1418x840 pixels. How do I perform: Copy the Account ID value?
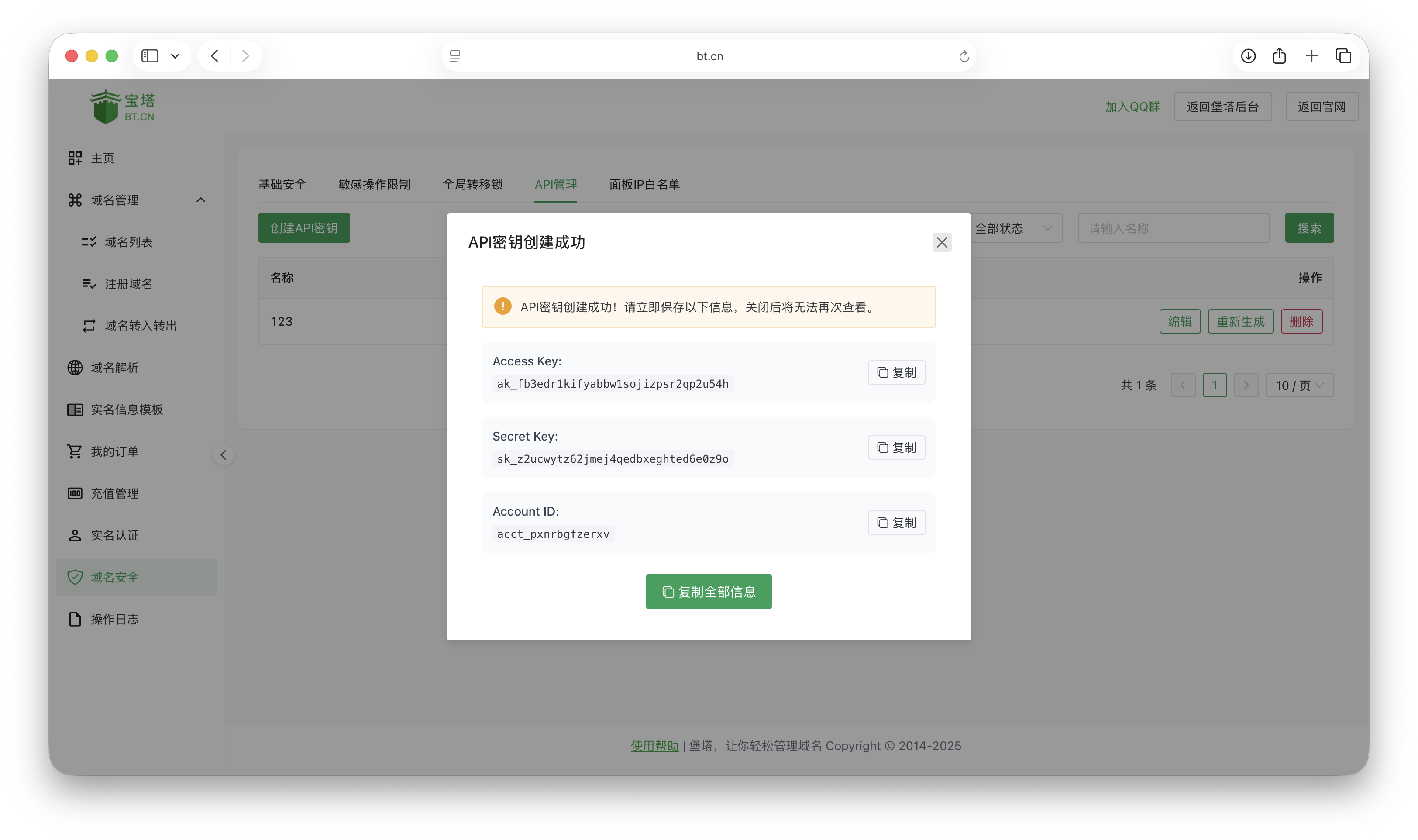tap(896, 523)
